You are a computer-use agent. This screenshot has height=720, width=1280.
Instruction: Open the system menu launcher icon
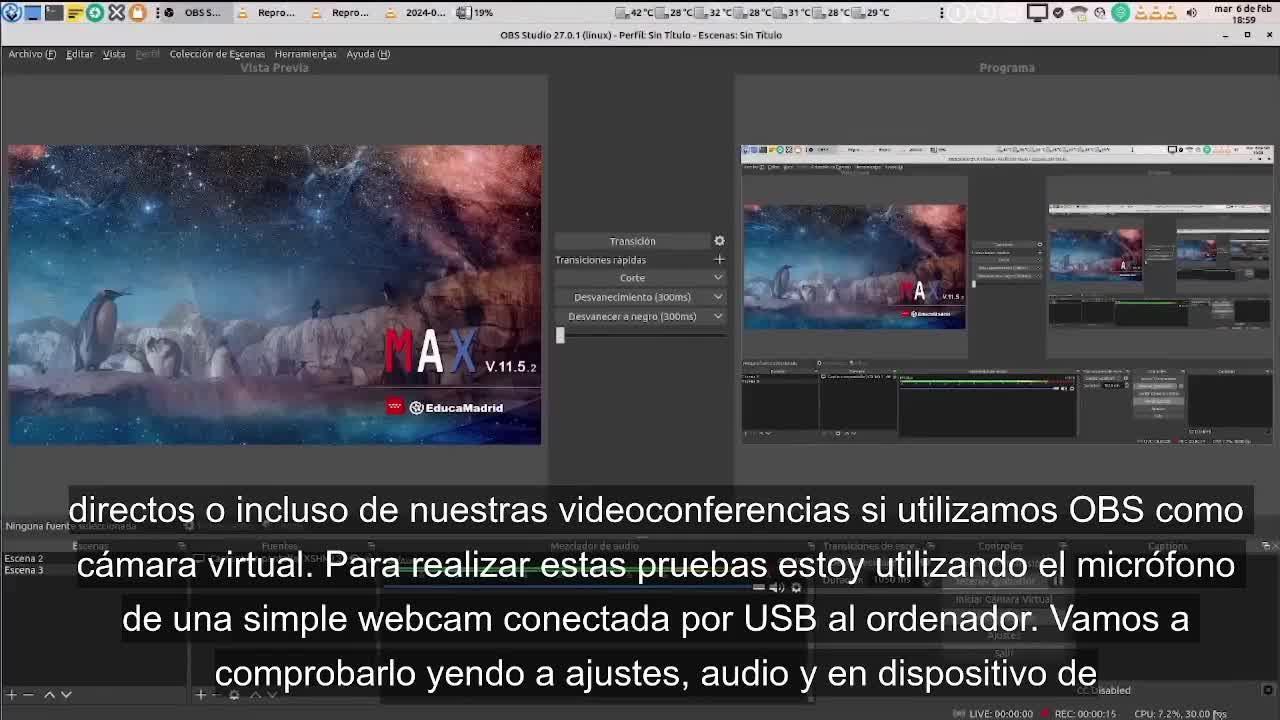click(12, 13)
